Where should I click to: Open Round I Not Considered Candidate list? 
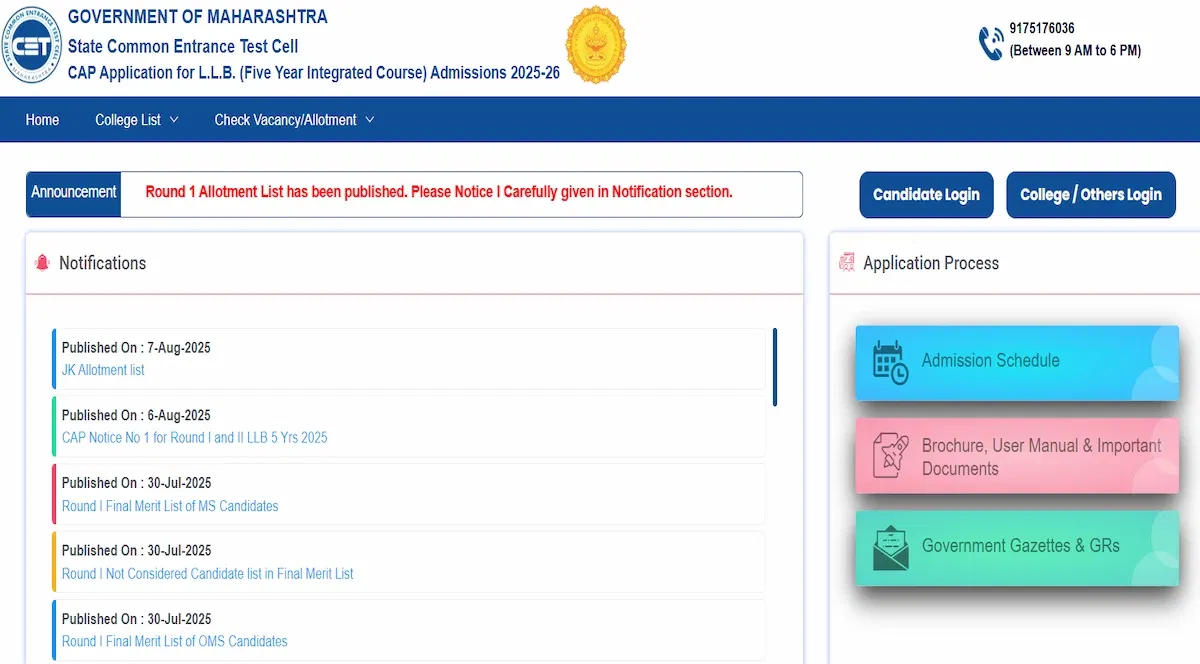208,574
